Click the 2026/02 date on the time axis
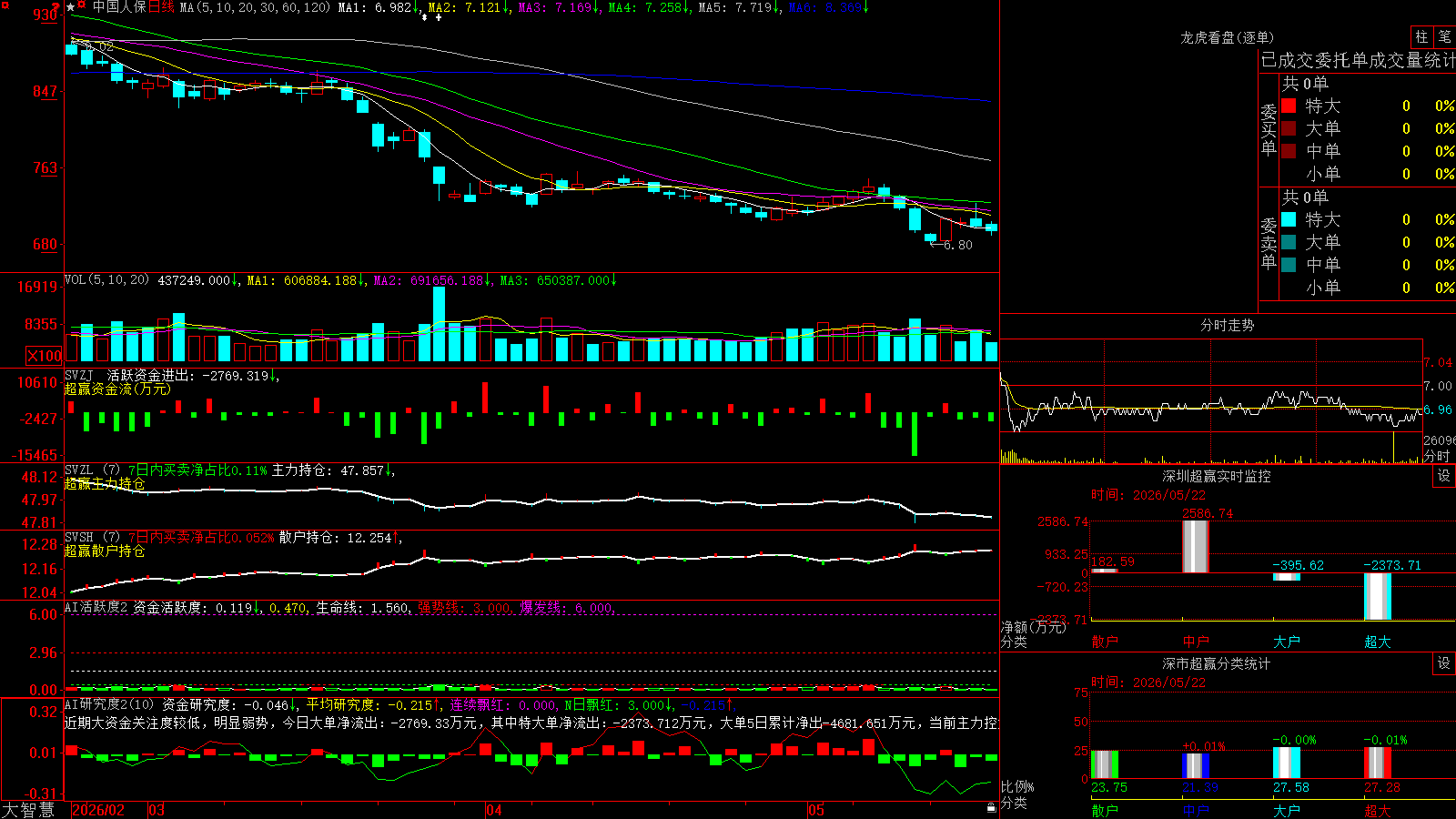The width and height of the screenshot is (1456, 819). 98,810
